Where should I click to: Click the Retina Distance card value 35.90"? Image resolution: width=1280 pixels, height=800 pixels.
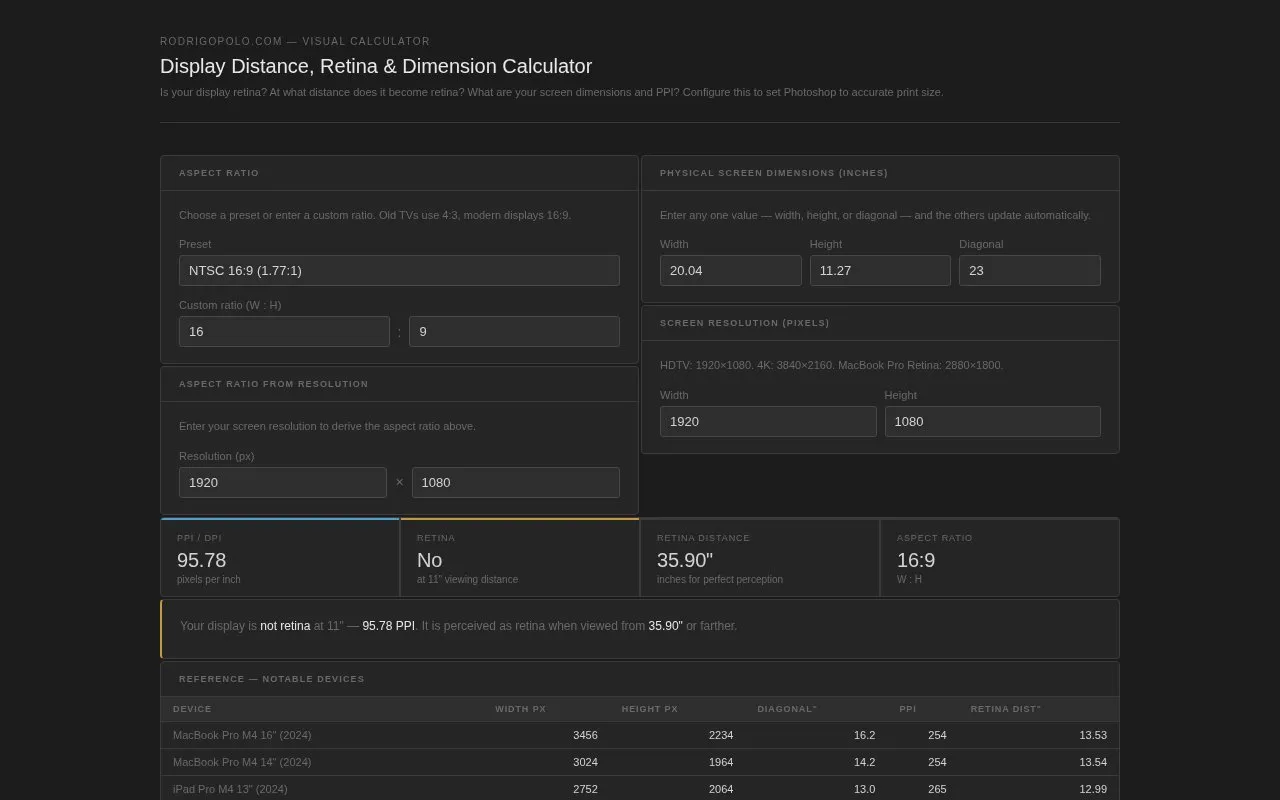(x=685, y=560)
